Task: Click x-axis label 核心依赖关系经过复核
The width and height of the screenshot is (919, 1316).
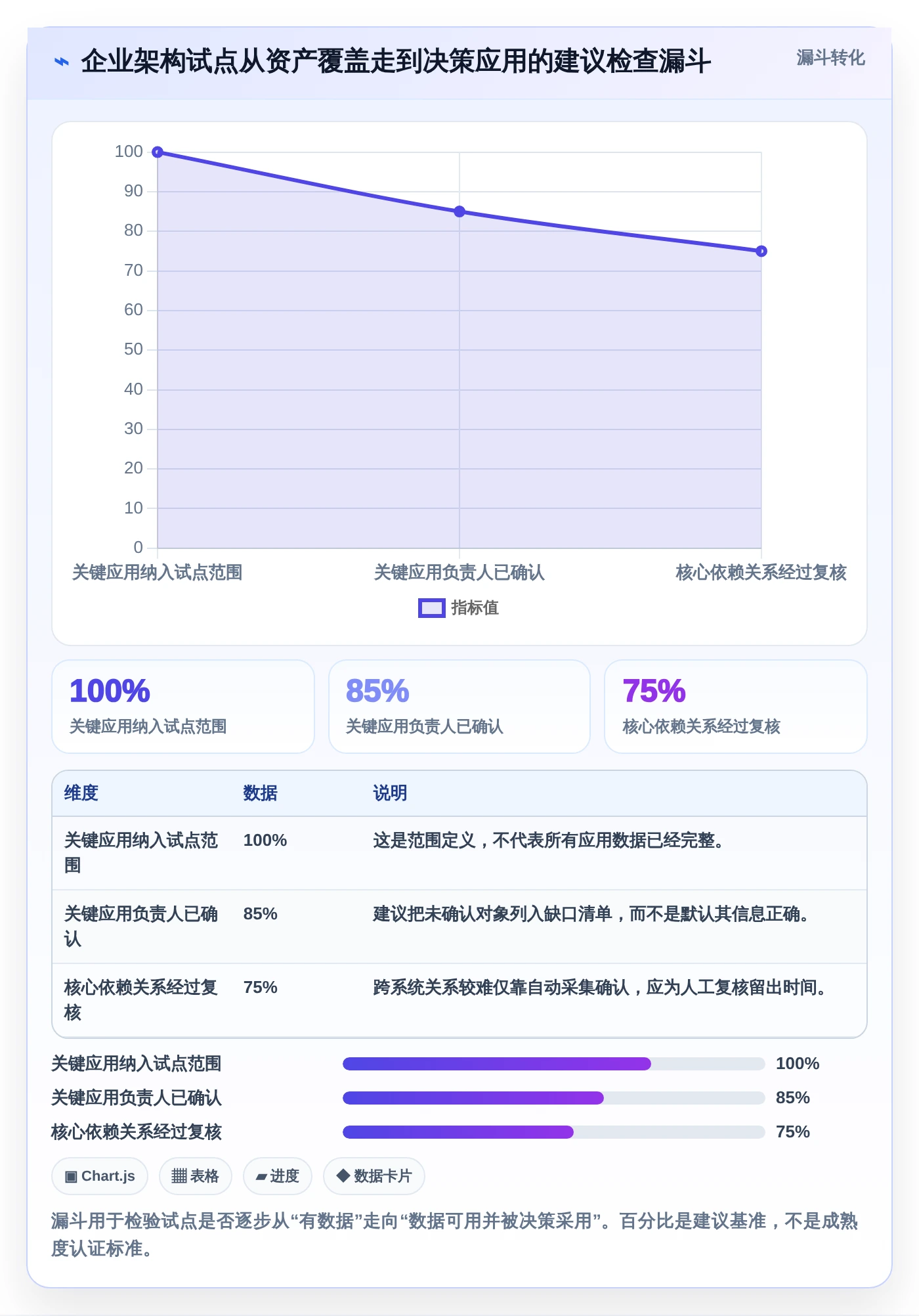Action: (761, 573)
